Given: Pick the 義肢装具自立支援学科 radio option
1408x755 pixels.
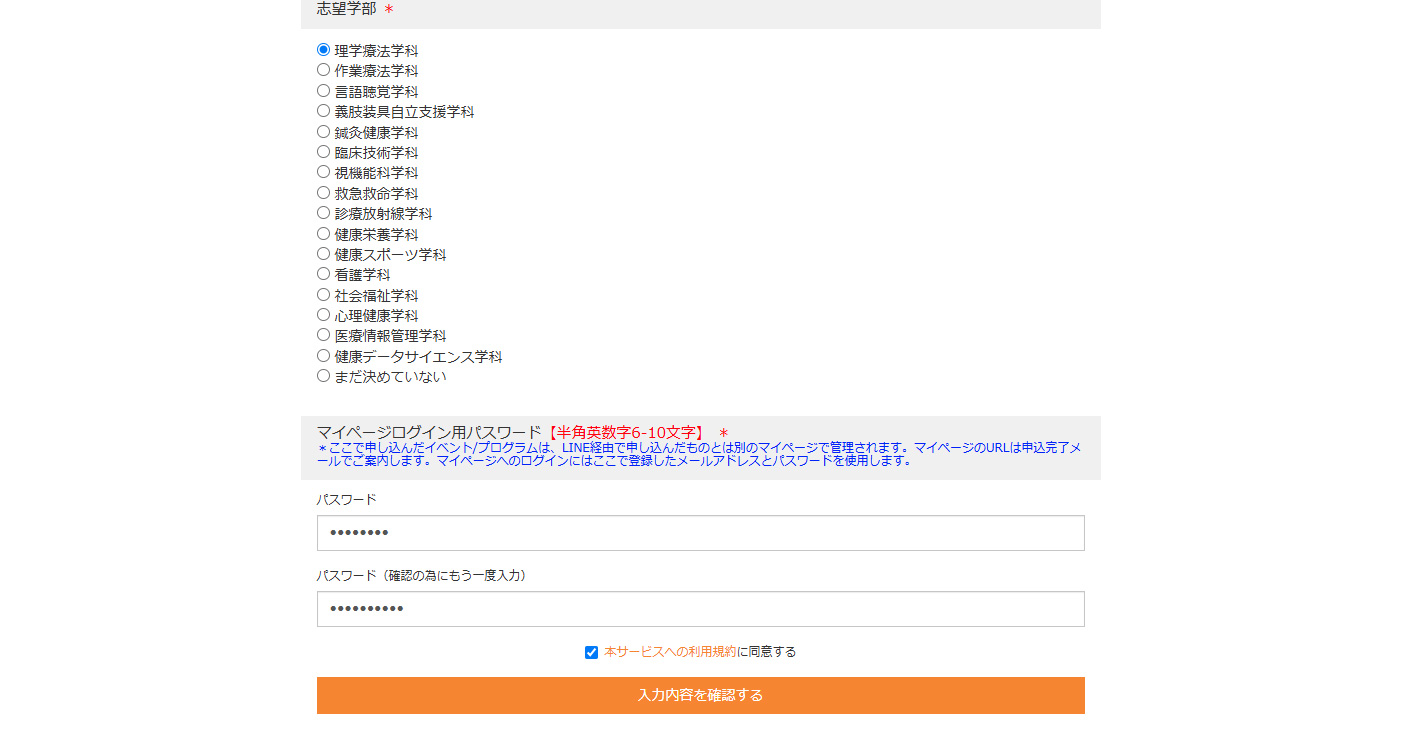Looking at the screenshot, I should [323, 111].
